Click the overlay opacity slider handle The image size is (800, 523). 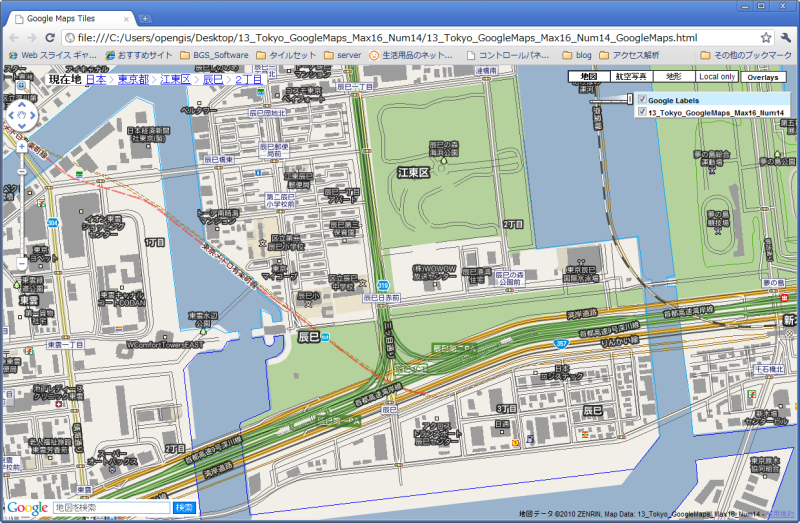pyautogui.click(x=628, y=99)
